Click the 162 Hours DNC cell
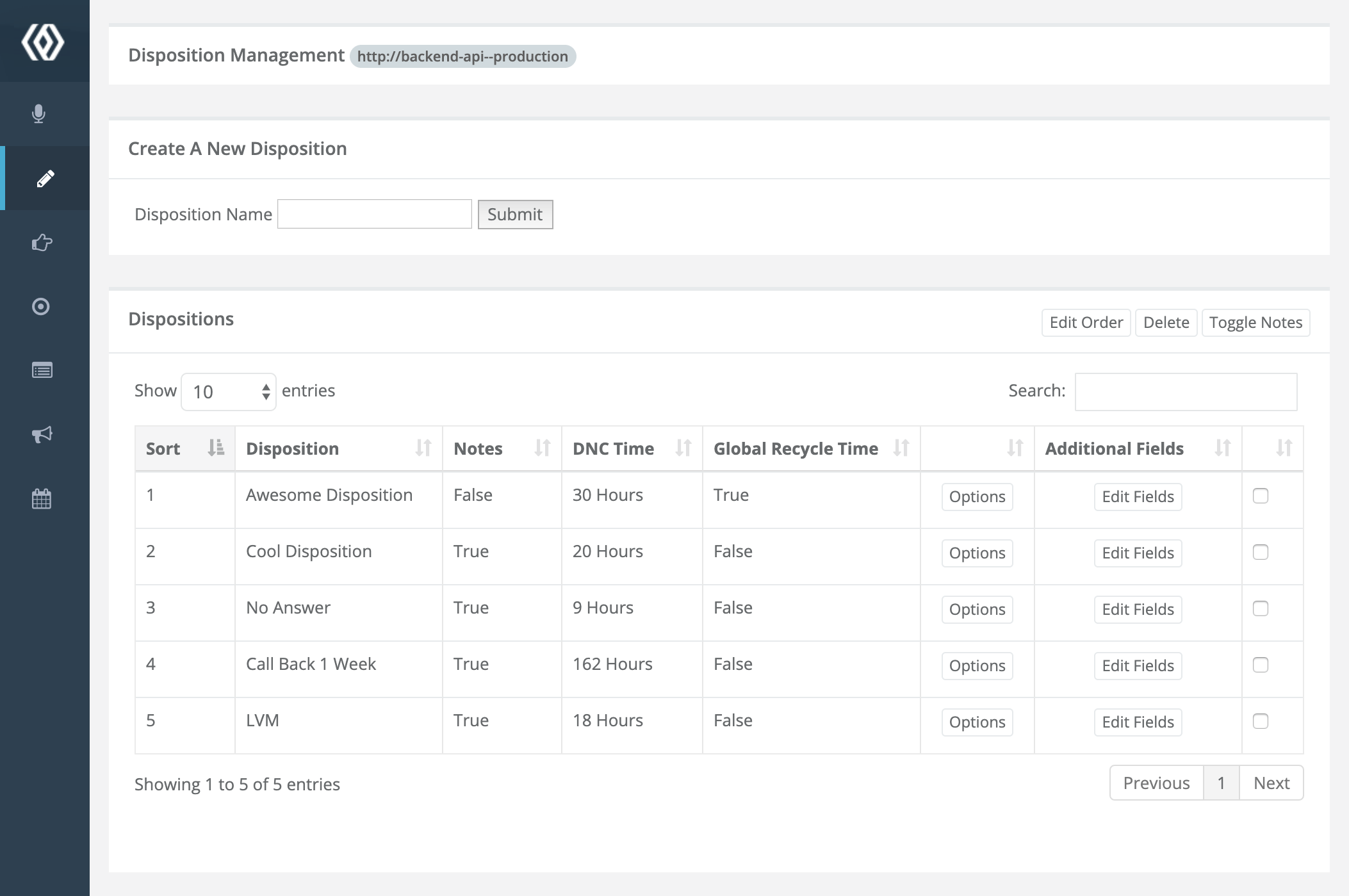Viewport: 1349px width, 896px height. click(x=632, y=669)
